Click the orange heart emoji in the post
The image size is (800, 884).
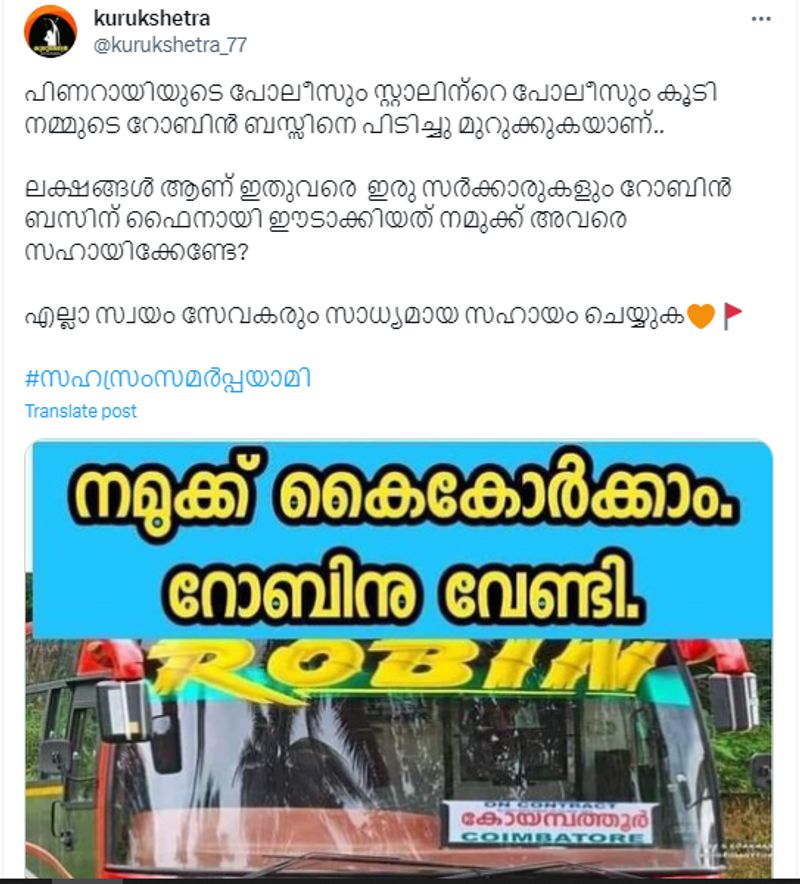[x=701, y=315]
